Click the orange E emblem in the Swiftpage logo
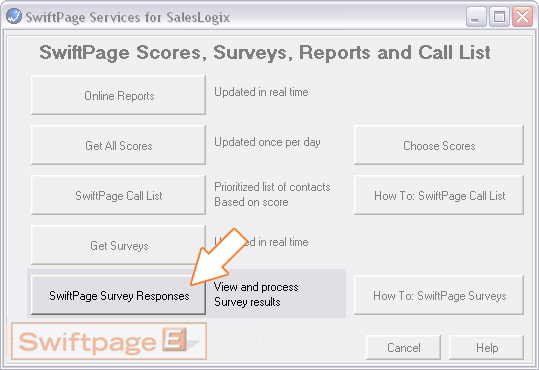The width and height of the screenshot is (539, 370). [174, 339]
